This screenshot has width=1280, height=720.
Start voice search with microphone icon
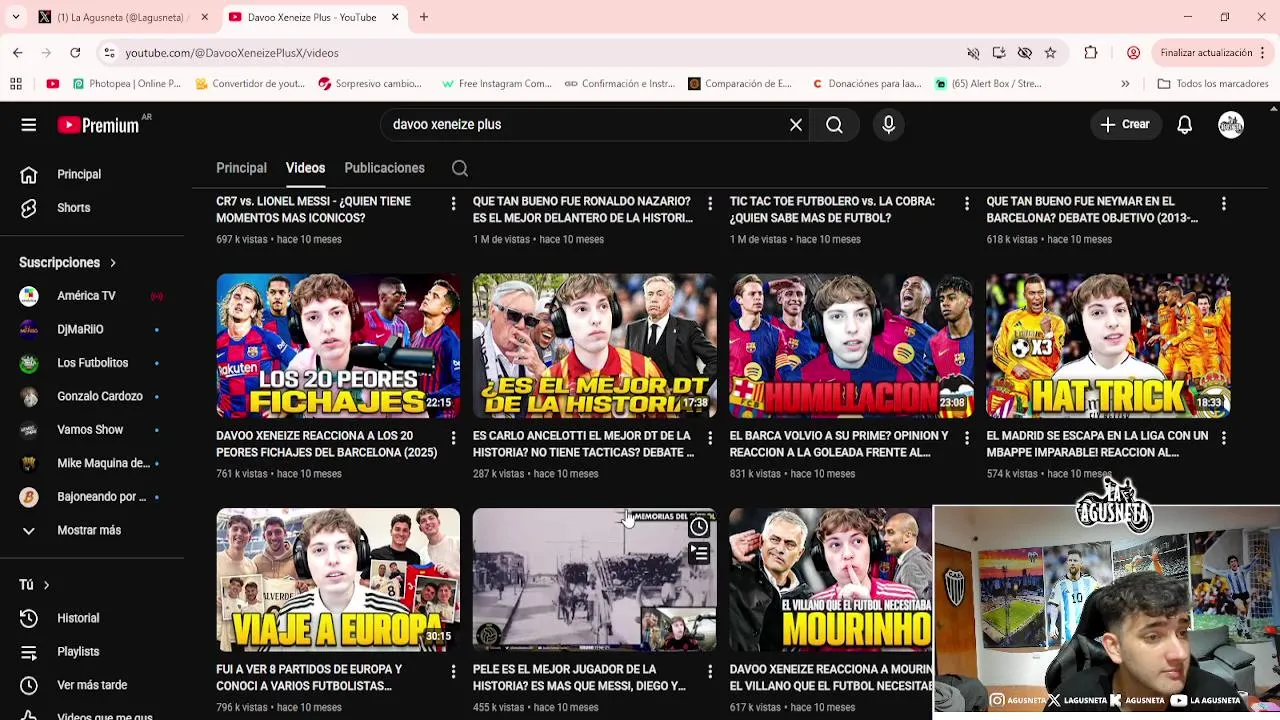pyautogui.click(x=888, y=125)
